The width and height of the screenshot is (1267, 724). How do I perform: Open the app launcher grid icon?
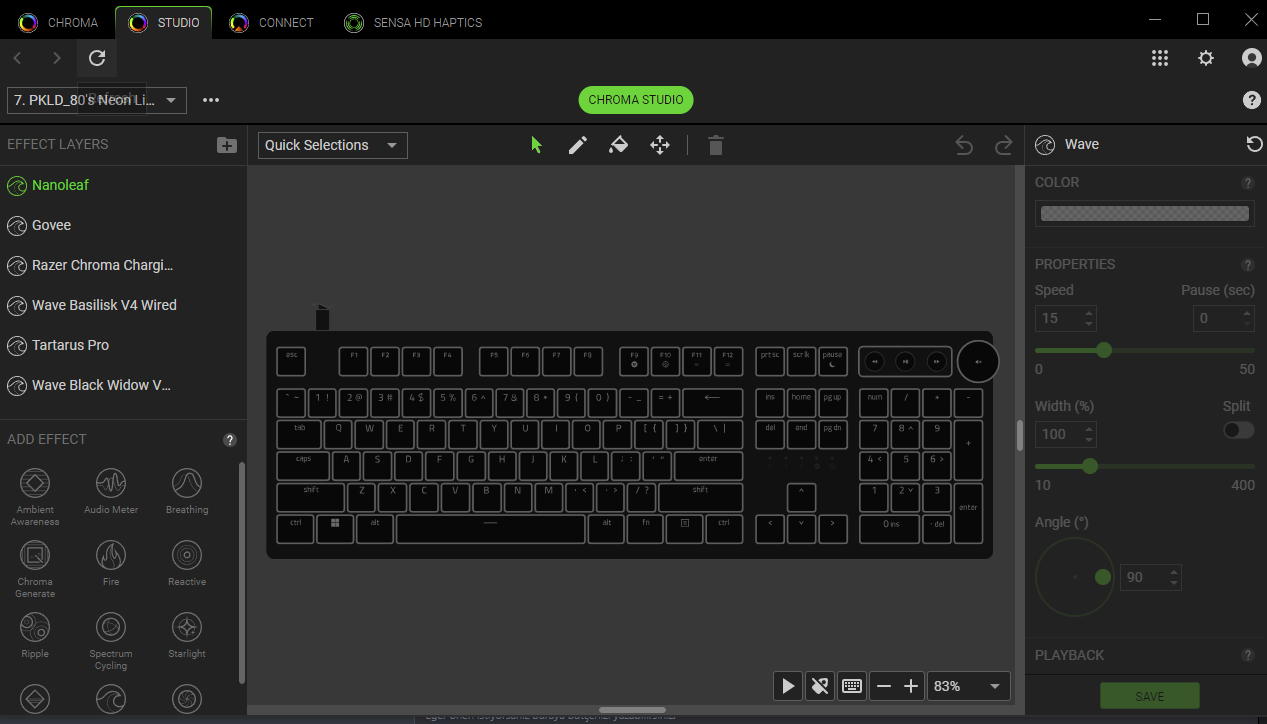tap(1160, 58)
